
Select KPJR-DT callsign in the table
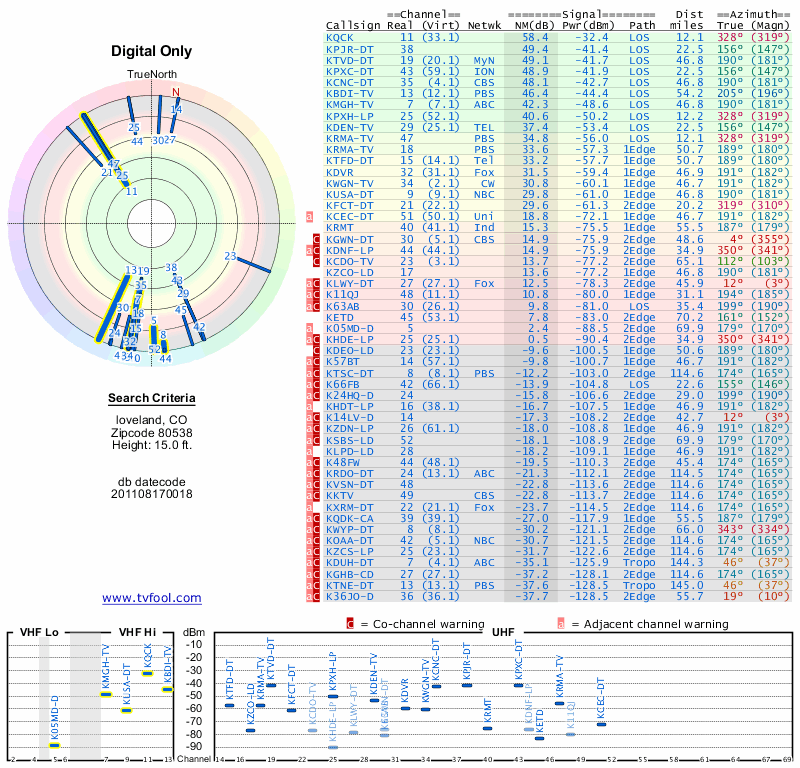click(350, 49)
